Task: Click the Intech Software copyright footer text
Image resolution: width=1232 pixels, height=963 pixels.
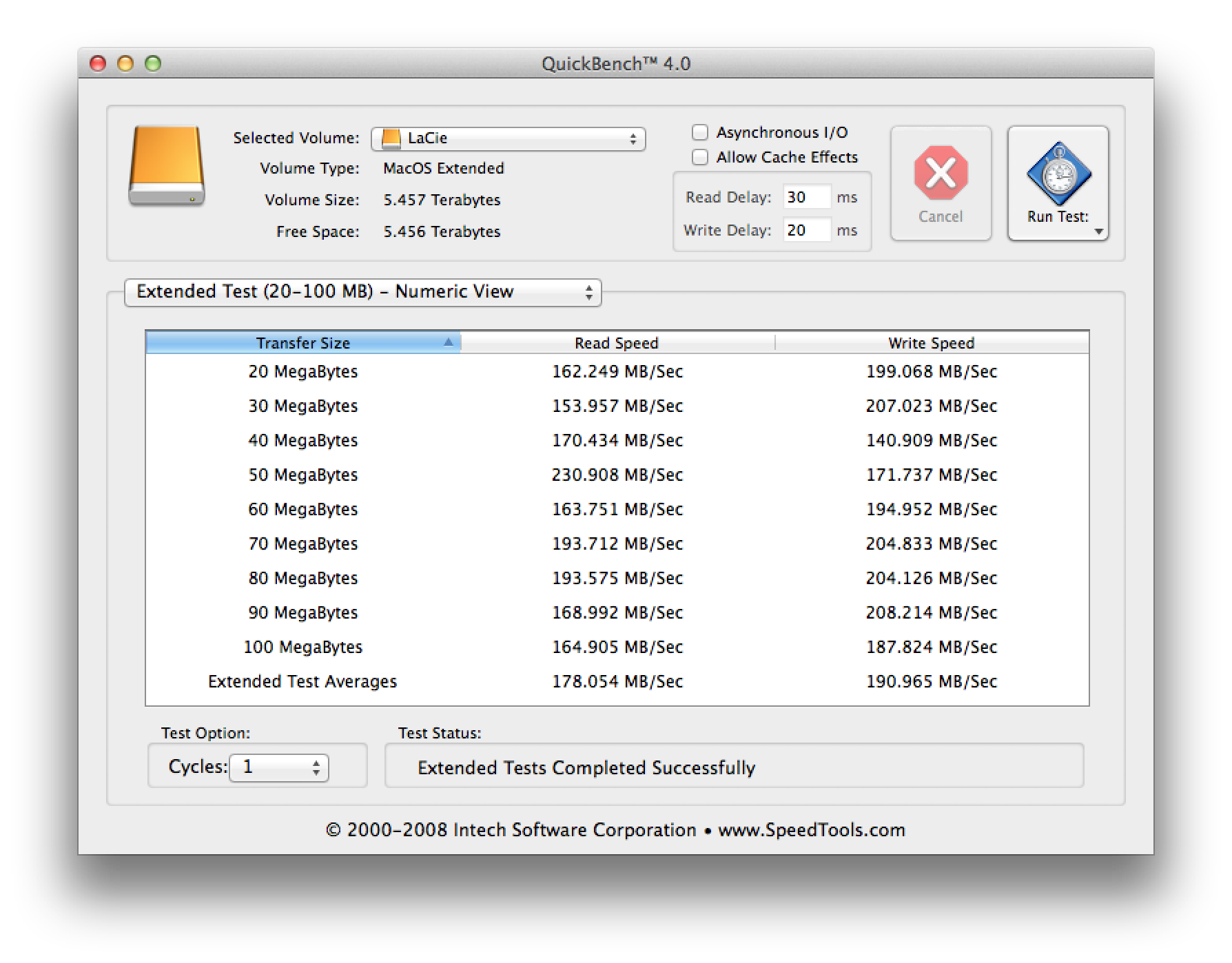Action: pyautogui.click(x=615, y=829)
